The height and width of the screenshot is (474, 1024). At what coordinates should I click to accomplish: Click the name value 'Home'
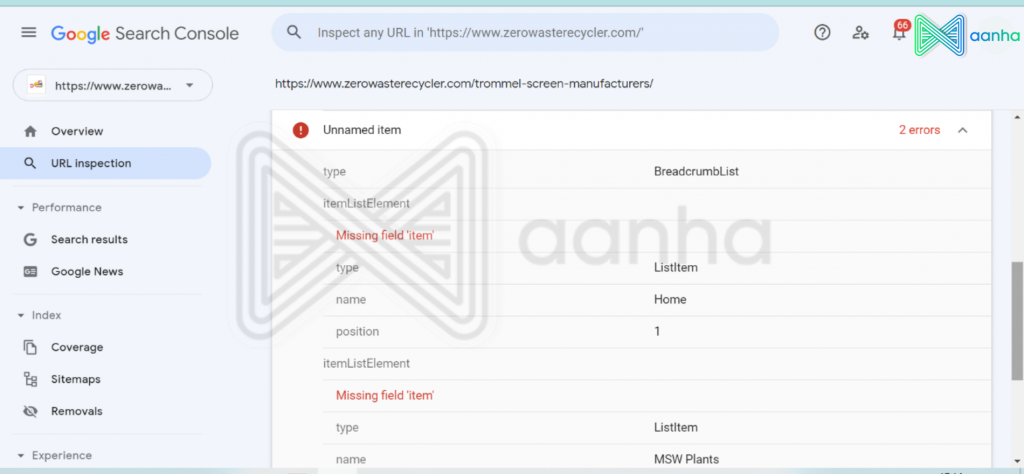click(670, 300)
